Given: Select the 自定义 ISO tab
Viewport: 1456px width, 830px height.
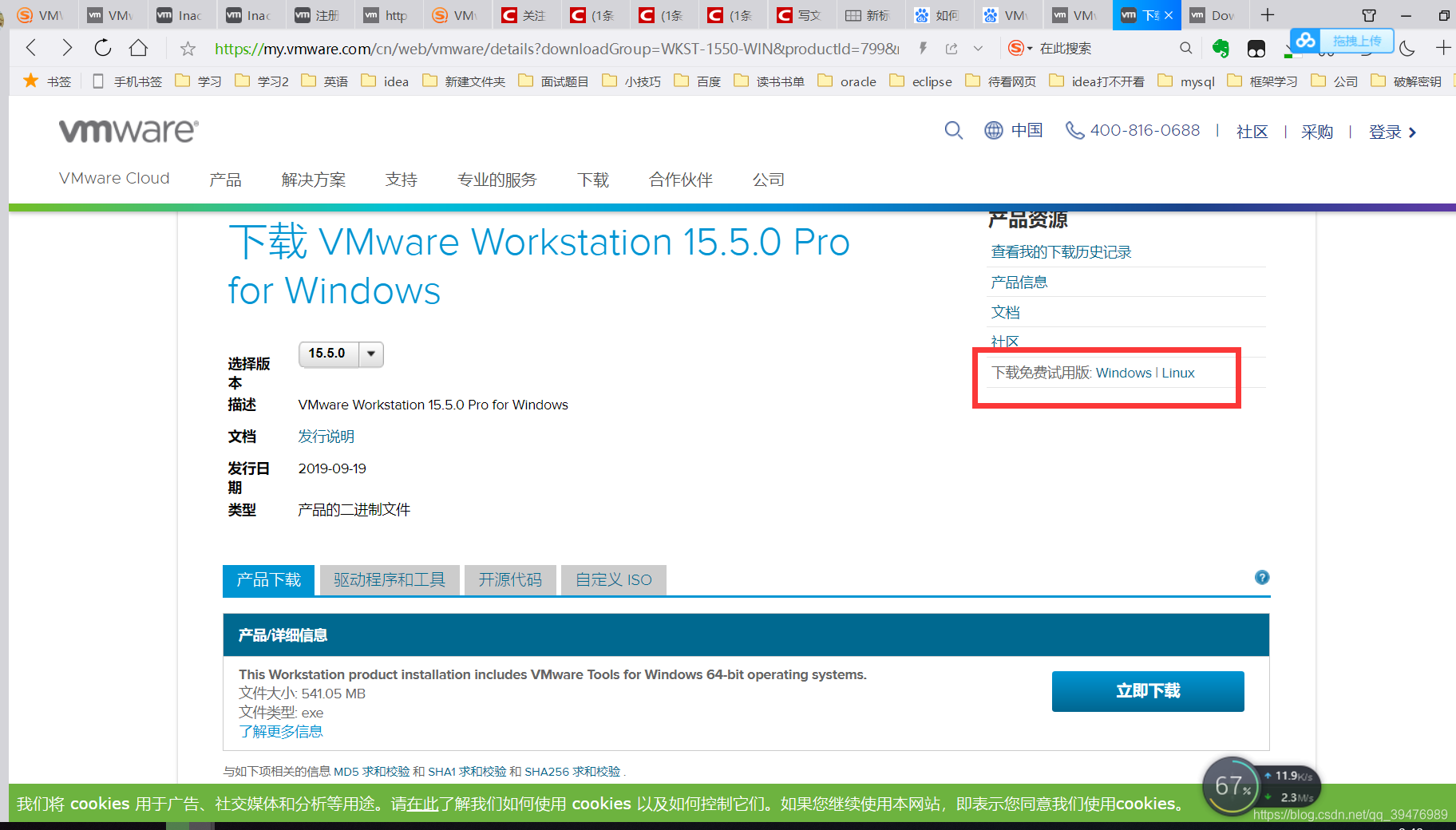Looking at the screenshot, I should (613, 580).
